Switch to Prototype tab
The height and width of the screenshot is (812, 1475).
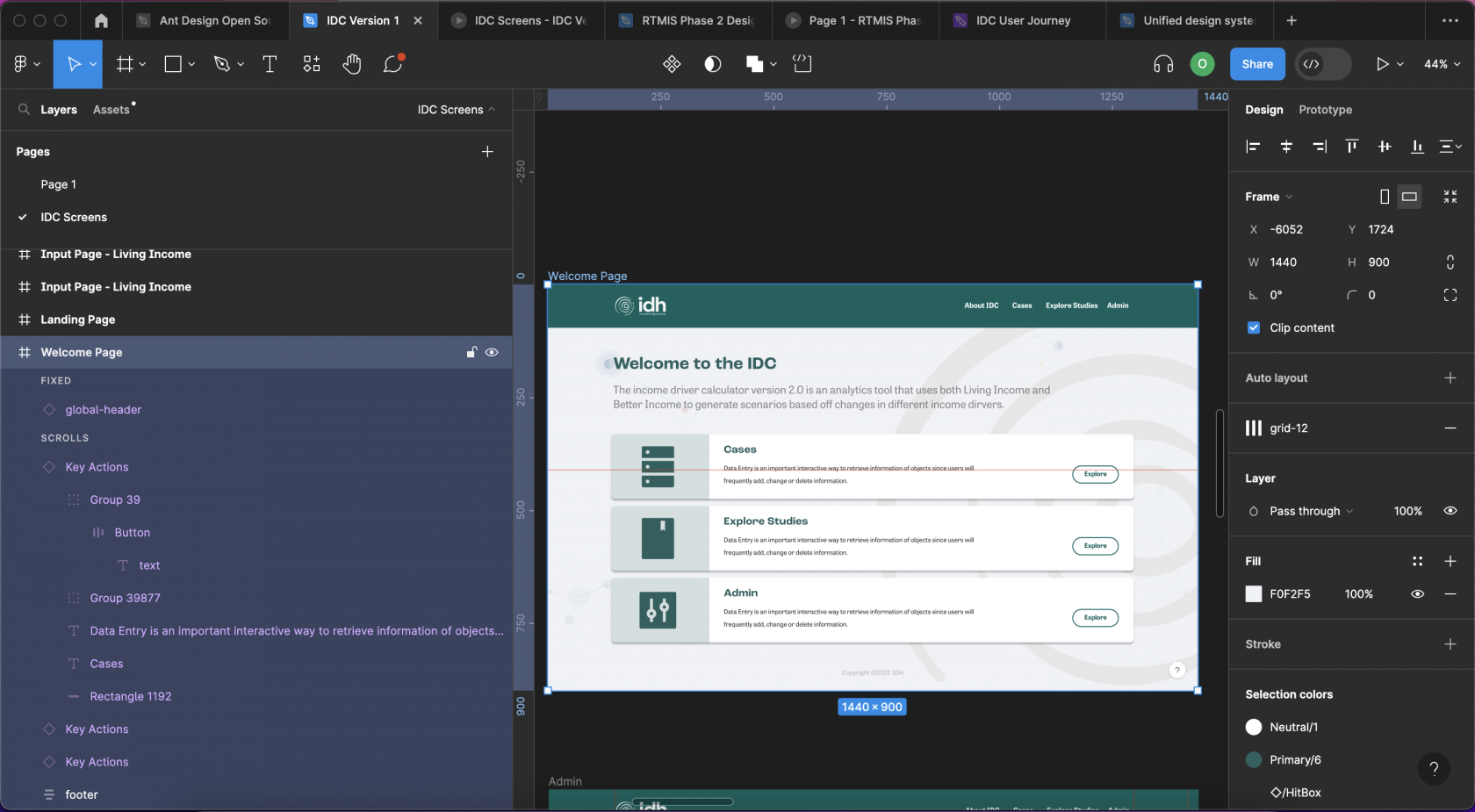point(1325,110)
